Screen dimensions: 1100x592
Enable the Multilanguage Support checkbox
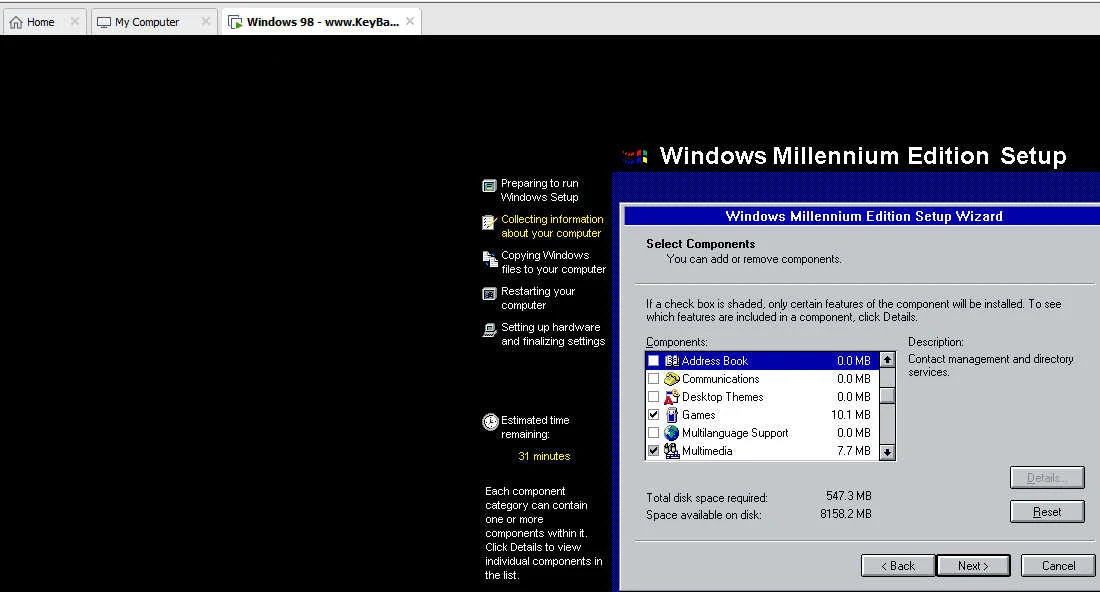pyautogui.click(x=653, y=433)
